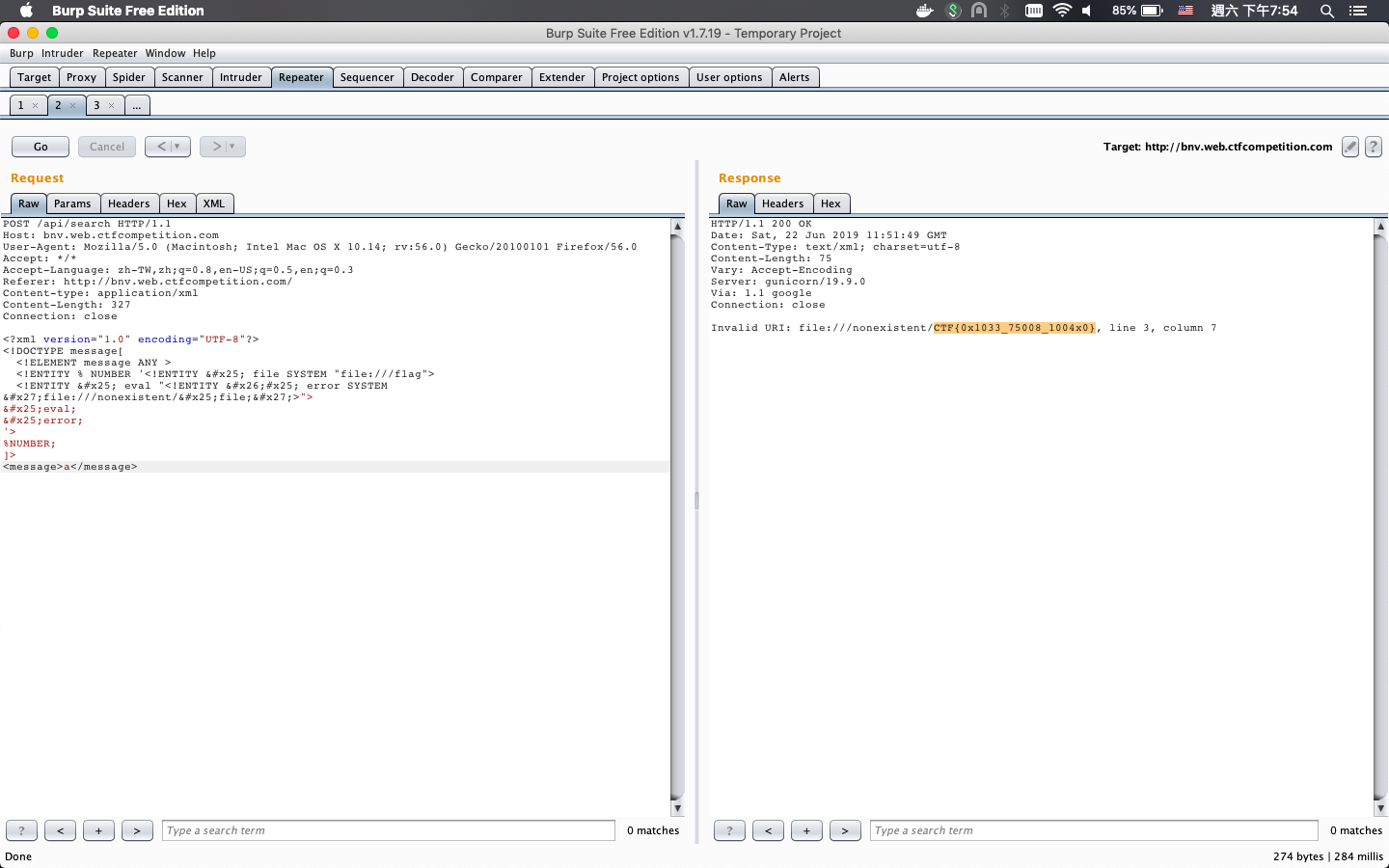Viewport: 1389px width, 868px height.
Task: Open the Window menu
Action: [165, 53]
